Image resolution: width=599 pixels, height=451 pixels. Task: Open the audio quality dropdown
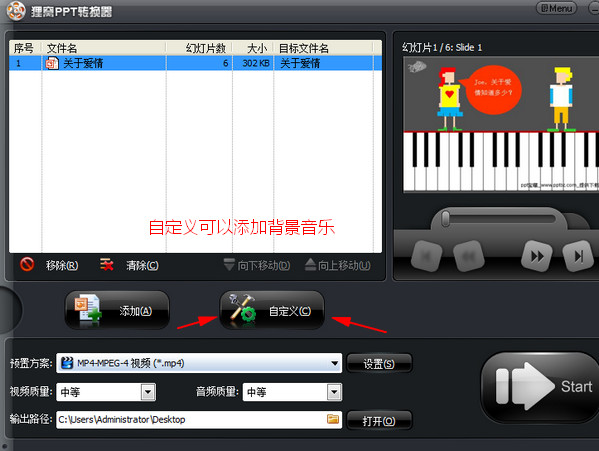tap(334, 392)
